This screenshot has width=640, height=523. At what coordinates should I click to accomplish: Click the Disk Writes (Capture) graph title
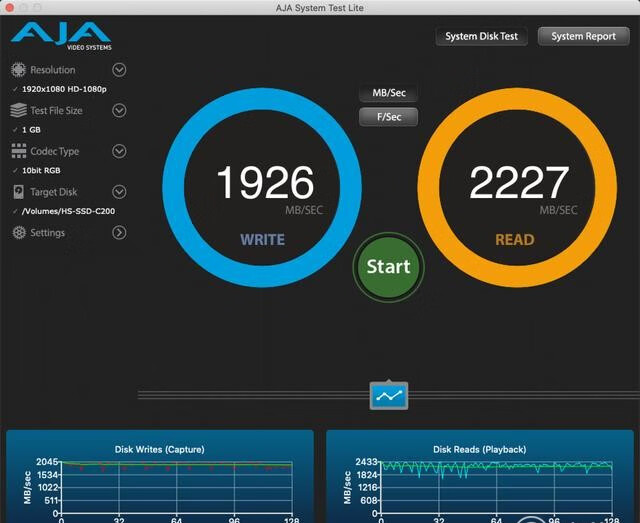[160, 450]
